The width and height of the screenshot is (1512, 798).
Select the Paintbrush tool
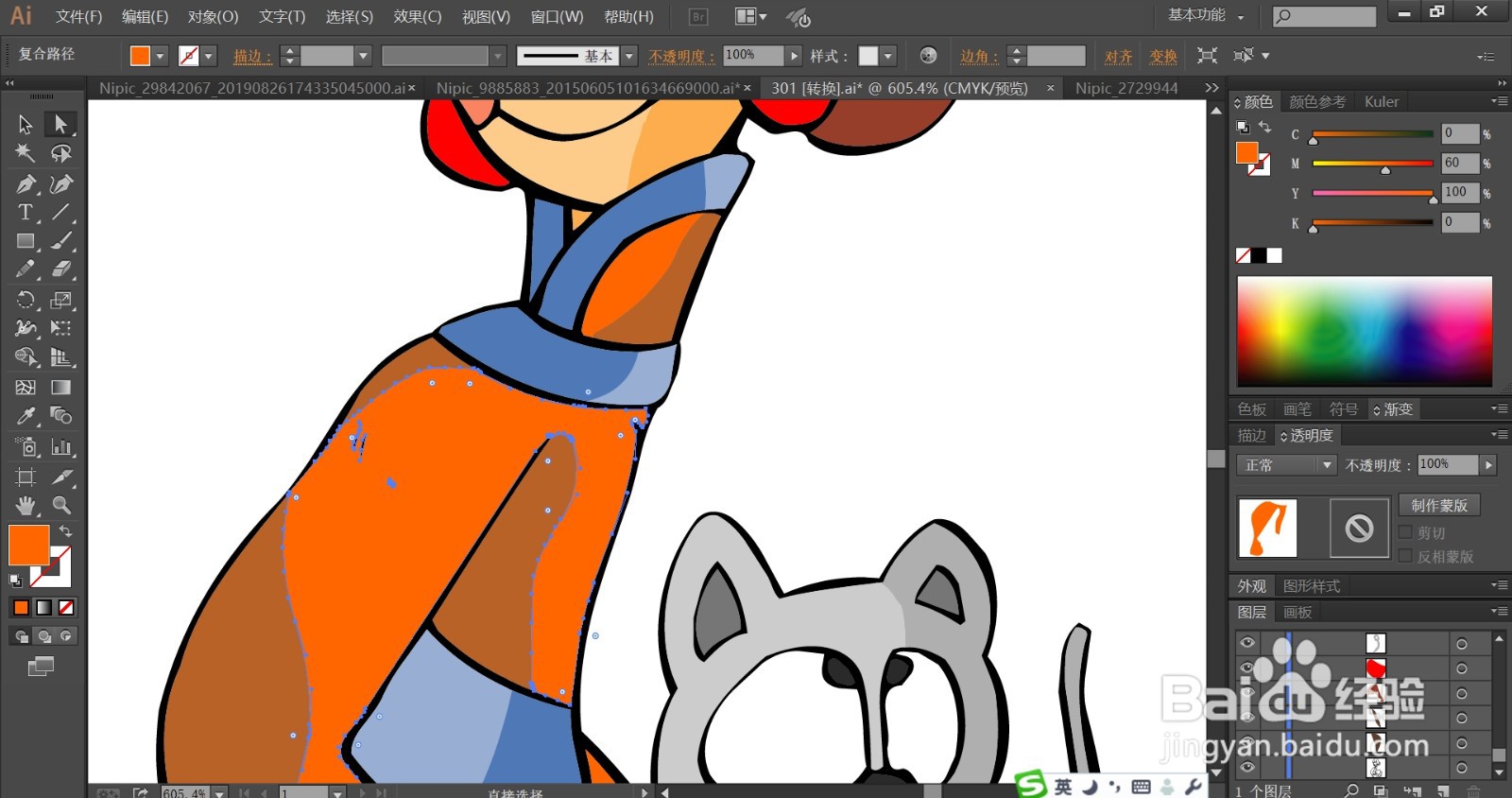(61, 241)
